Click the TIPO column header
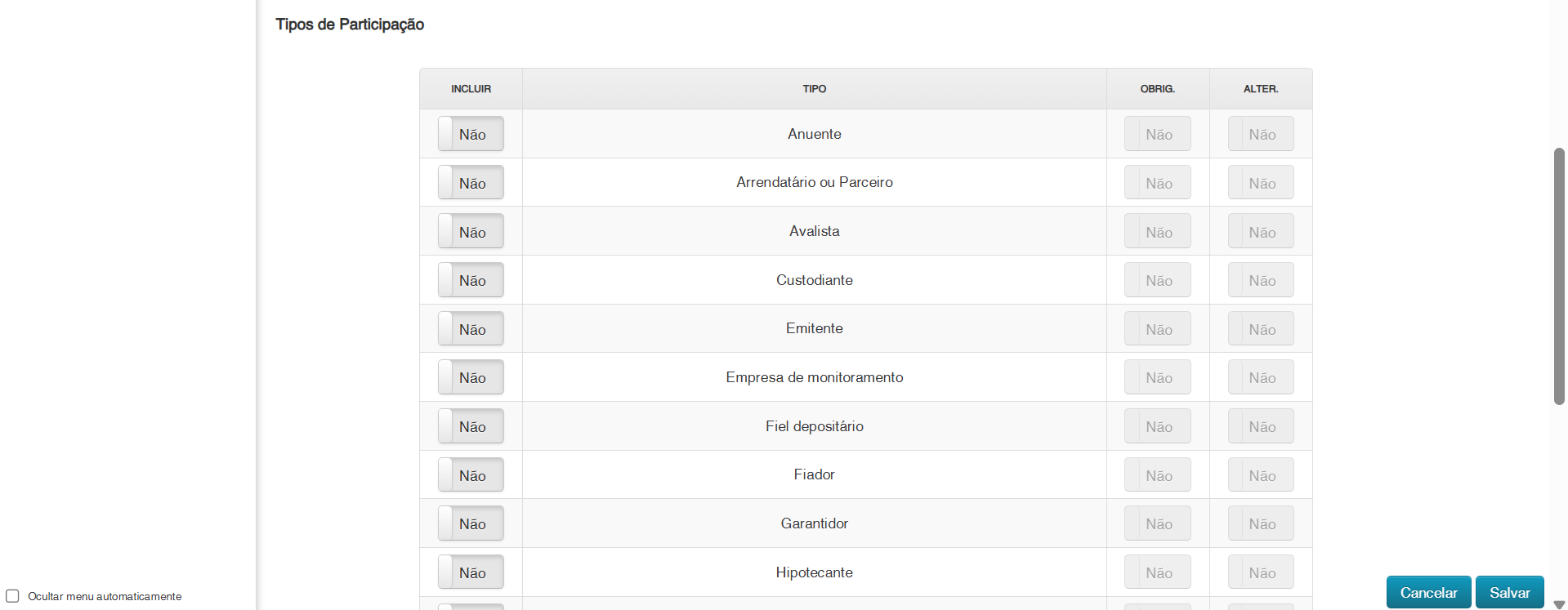The width and height of the screenshot is (1568, 610). [x=814, y=89]
